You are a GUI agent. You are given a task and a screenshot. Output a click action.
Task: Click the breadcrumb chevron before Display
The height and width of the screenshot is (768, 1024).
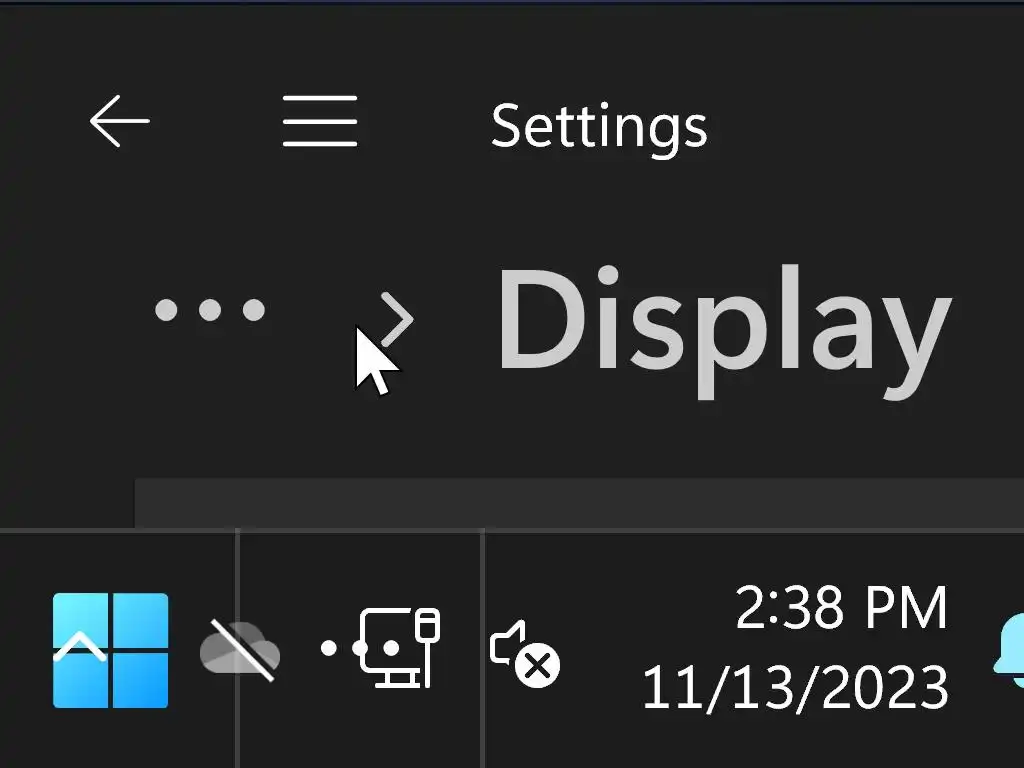(x=397, y=320)
